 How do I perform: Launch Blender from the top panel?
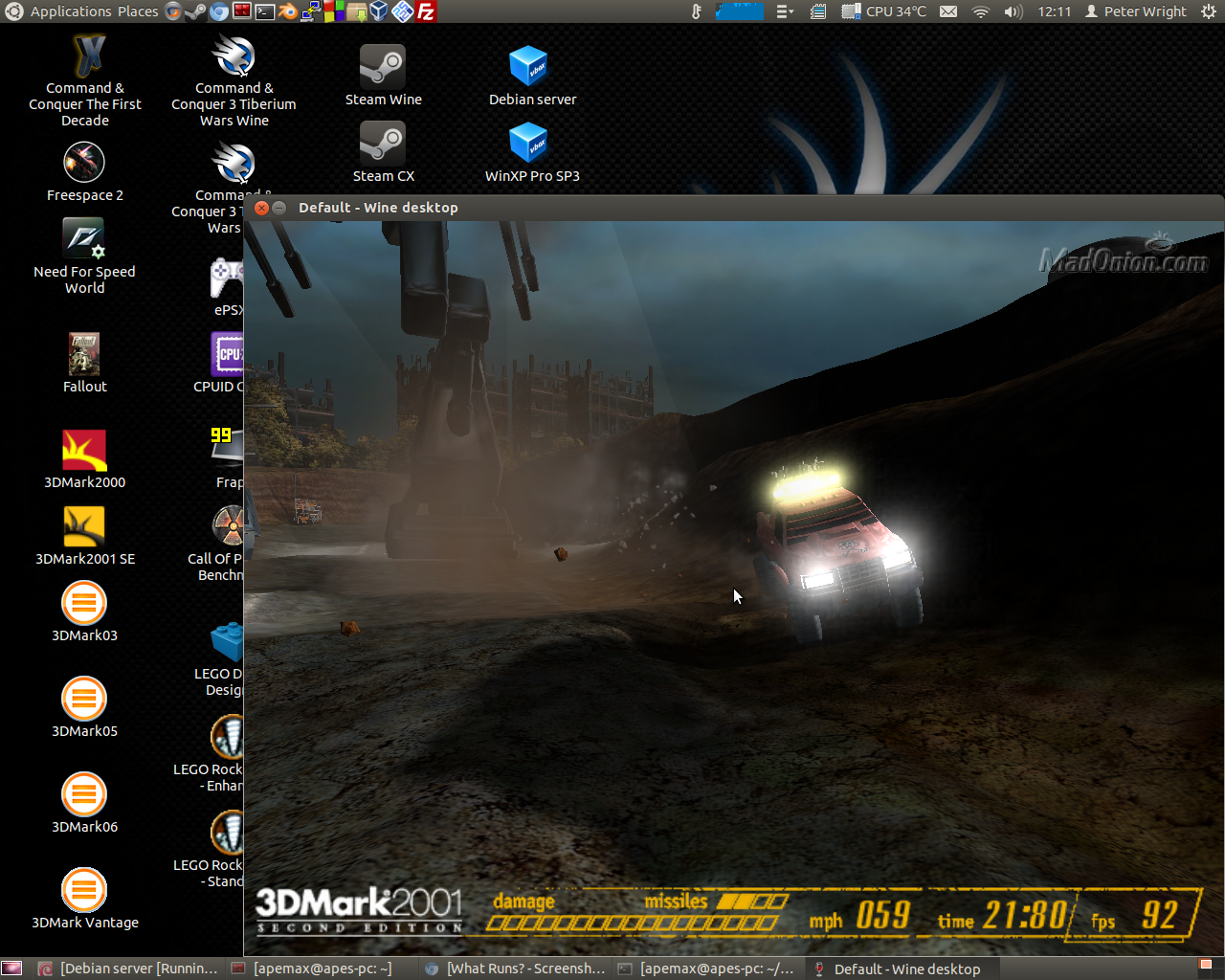288,11
